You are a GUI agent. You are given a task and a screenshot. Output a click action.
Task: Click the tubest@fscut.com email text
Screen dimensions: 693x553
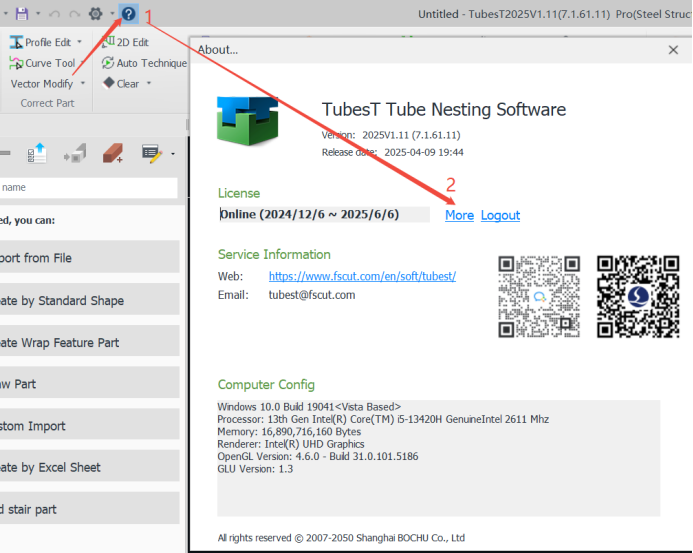312,295
